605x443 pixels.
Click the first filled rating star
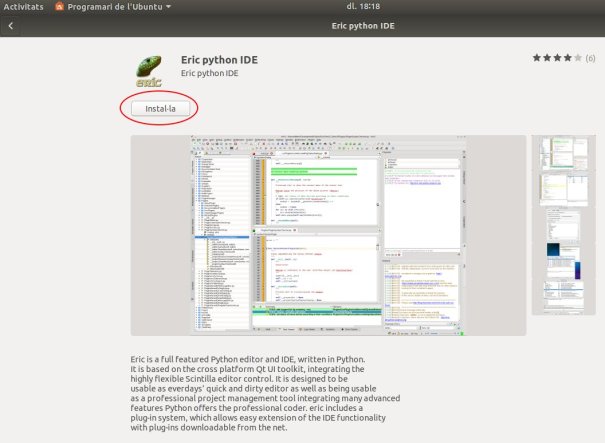[x=537, y=59]
